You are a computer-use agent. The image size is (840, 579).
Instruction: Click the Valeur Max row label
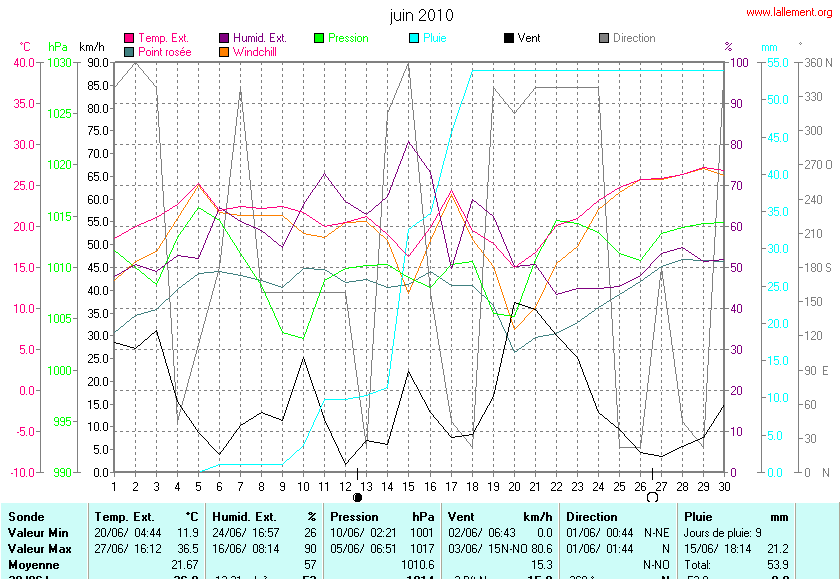click(x=39, y=549)
